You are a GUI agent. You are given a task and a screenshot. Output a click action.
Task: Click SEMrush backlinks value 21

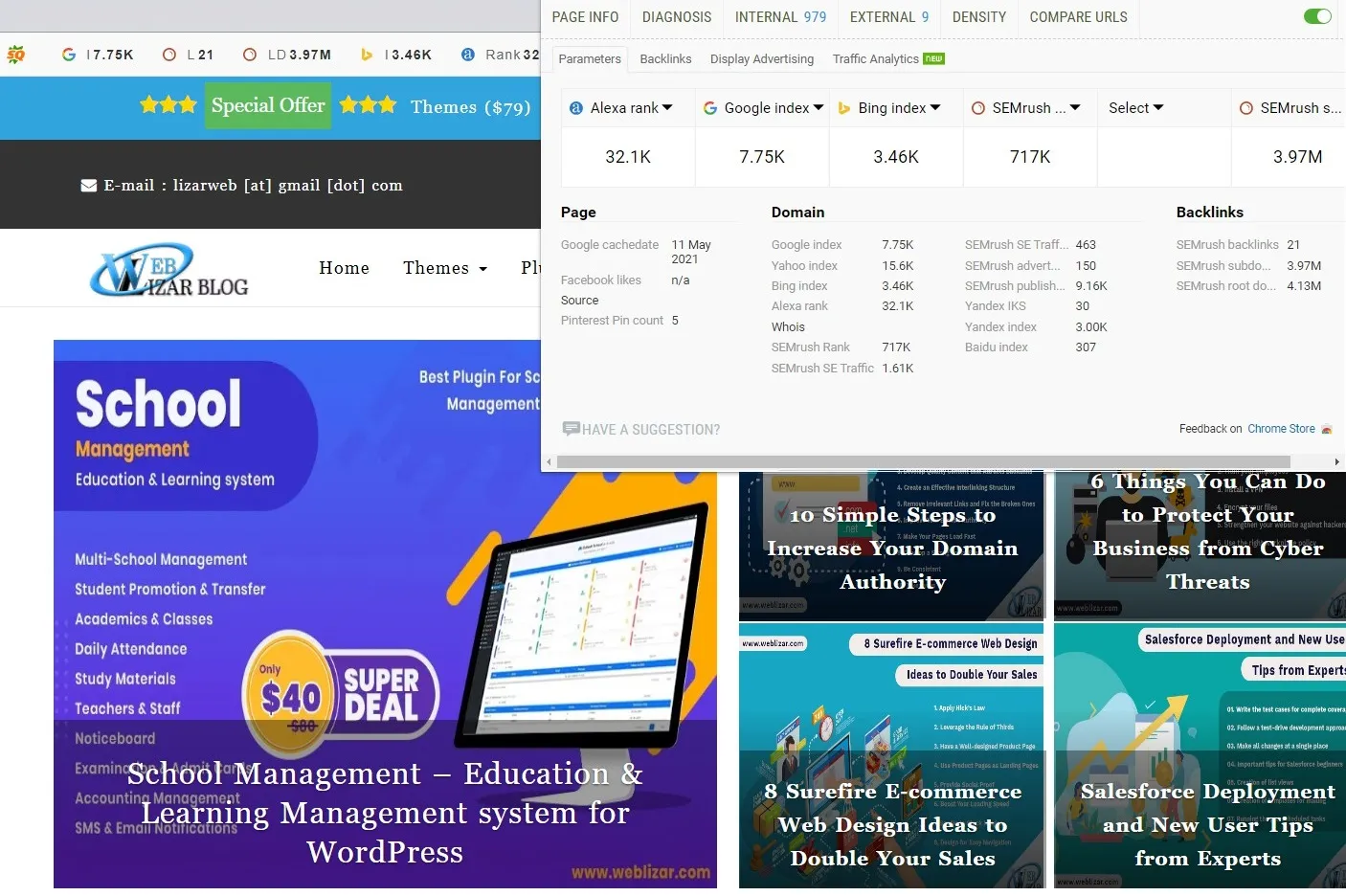[1293, 245]
